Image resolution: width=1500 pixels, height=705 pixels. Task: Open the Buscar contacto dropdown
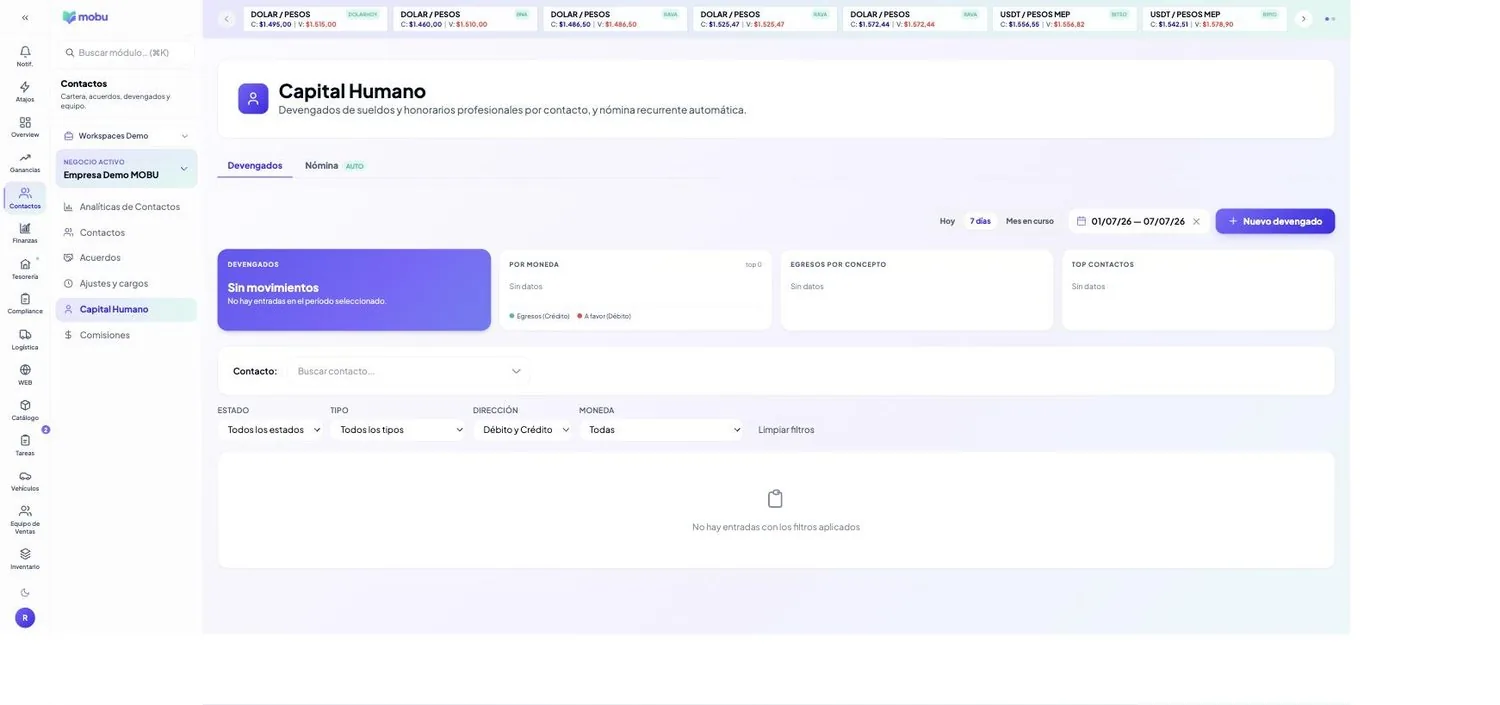(x=409, y=371)
